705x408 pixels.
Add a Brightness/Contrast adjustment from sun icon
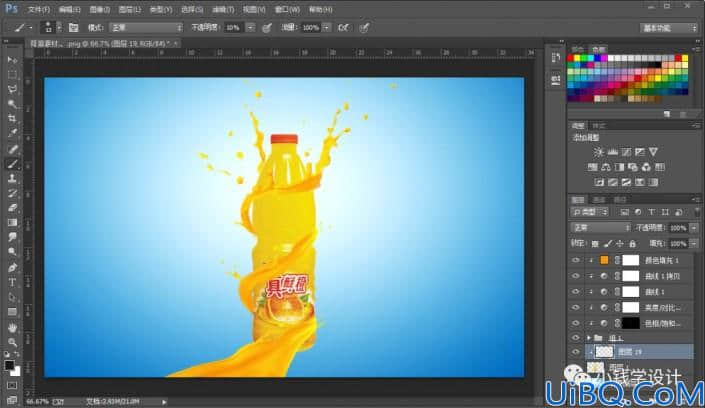[598, 152]
